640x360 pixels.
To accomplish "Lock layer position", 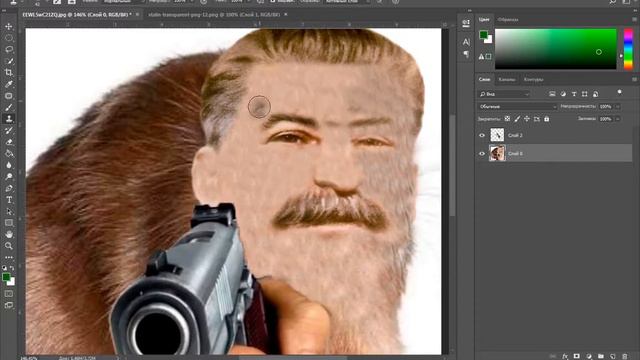I will [x=527, y=119].
